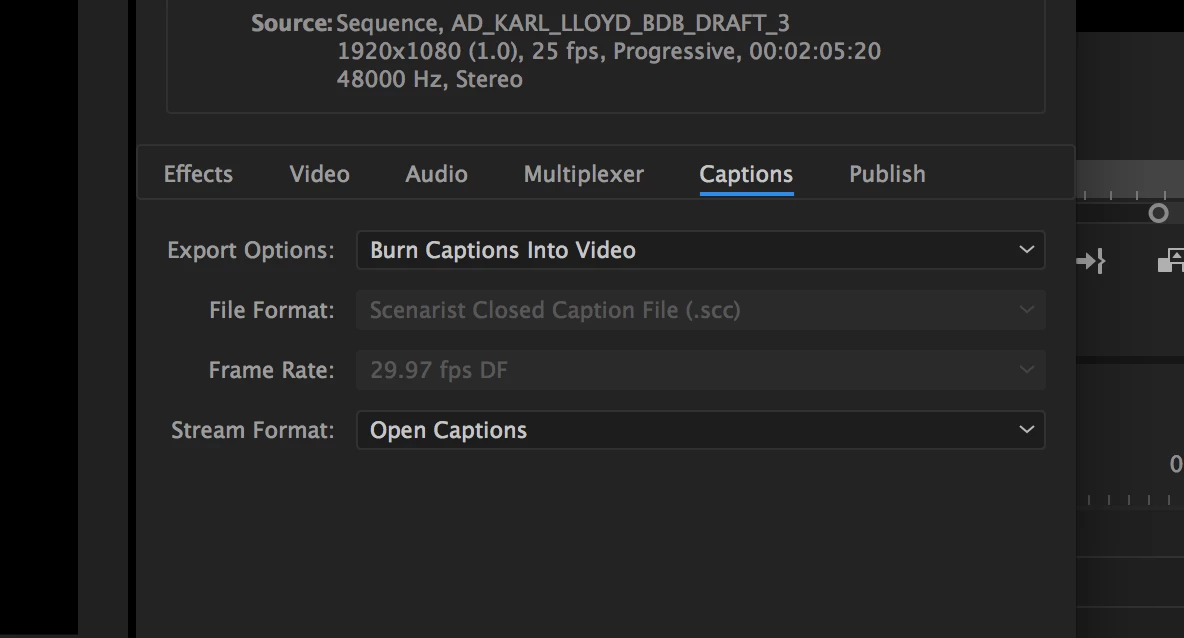Screen dimensions: 1184x638
Task: Go to the Multiplexer tab
Action: tap(584, 174)
